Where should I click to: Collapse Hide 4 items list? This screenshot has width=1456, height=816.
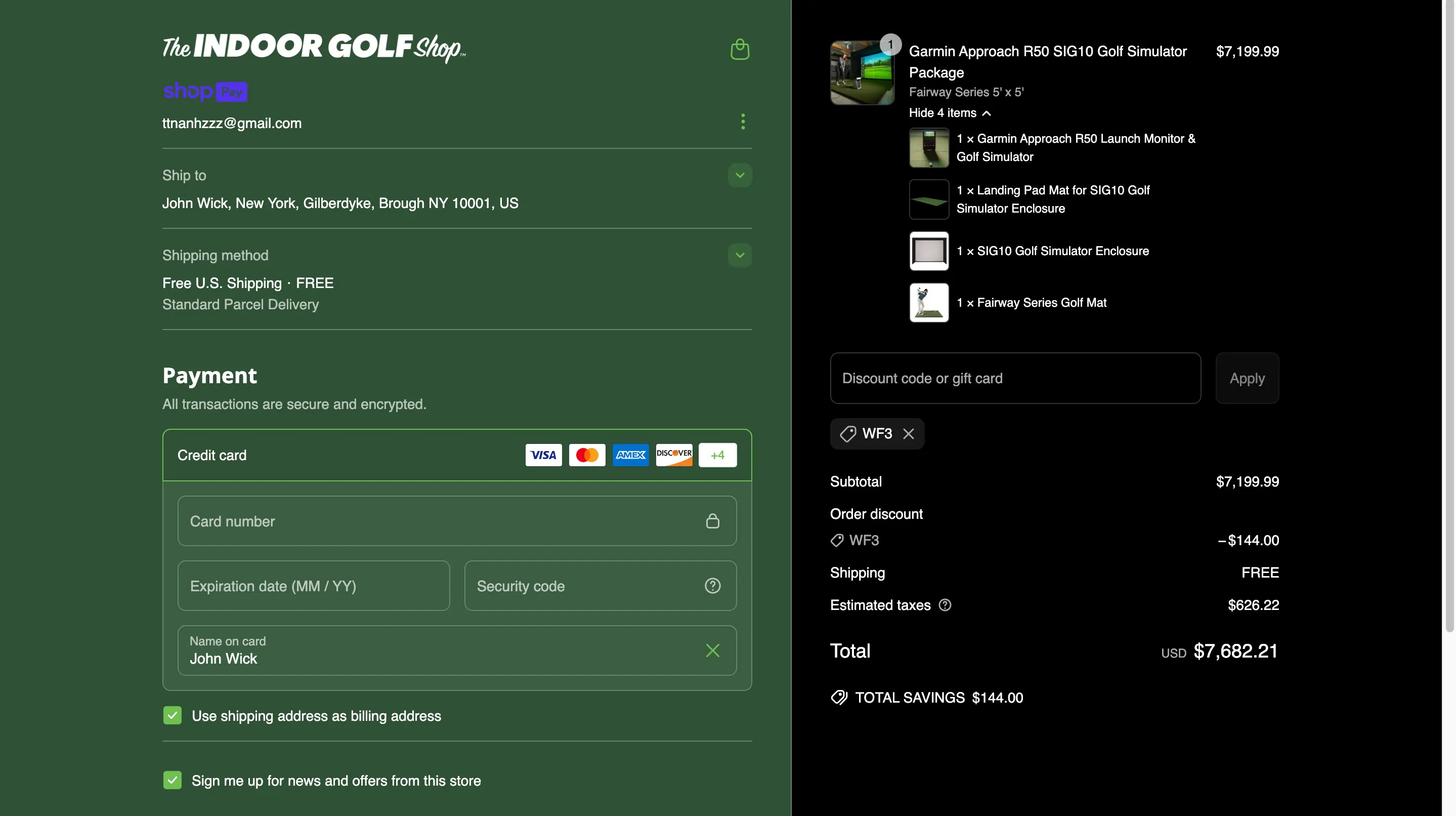950,113
